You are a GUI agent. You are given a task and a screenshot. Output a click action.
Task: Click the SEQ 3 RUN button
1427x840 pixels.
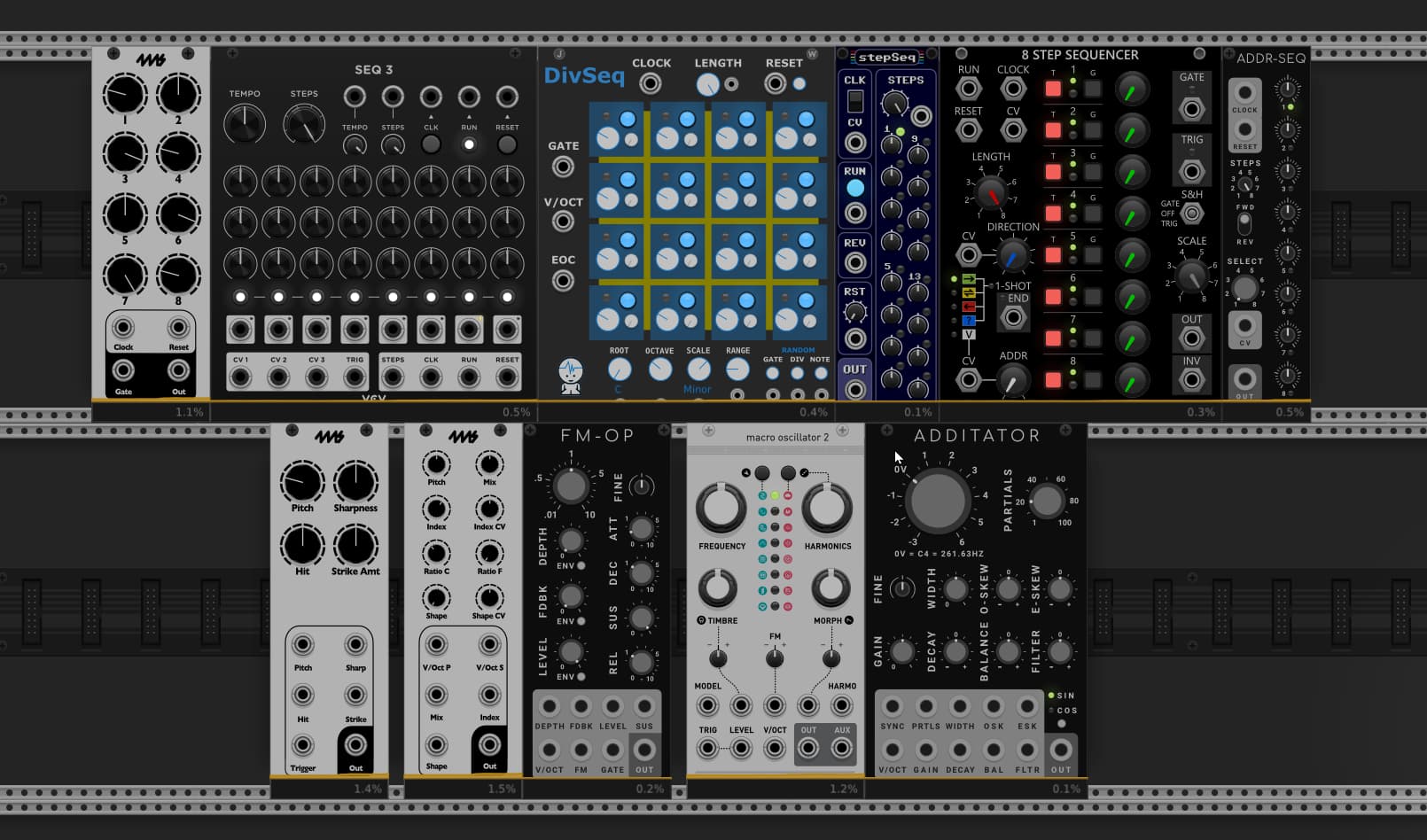469,144
